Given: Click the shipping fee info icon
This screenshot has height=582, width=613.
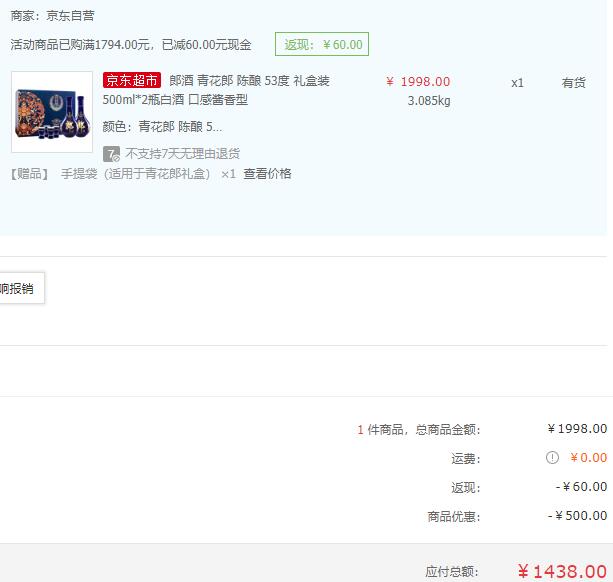Looking at the screenshot, I should 552,457.
